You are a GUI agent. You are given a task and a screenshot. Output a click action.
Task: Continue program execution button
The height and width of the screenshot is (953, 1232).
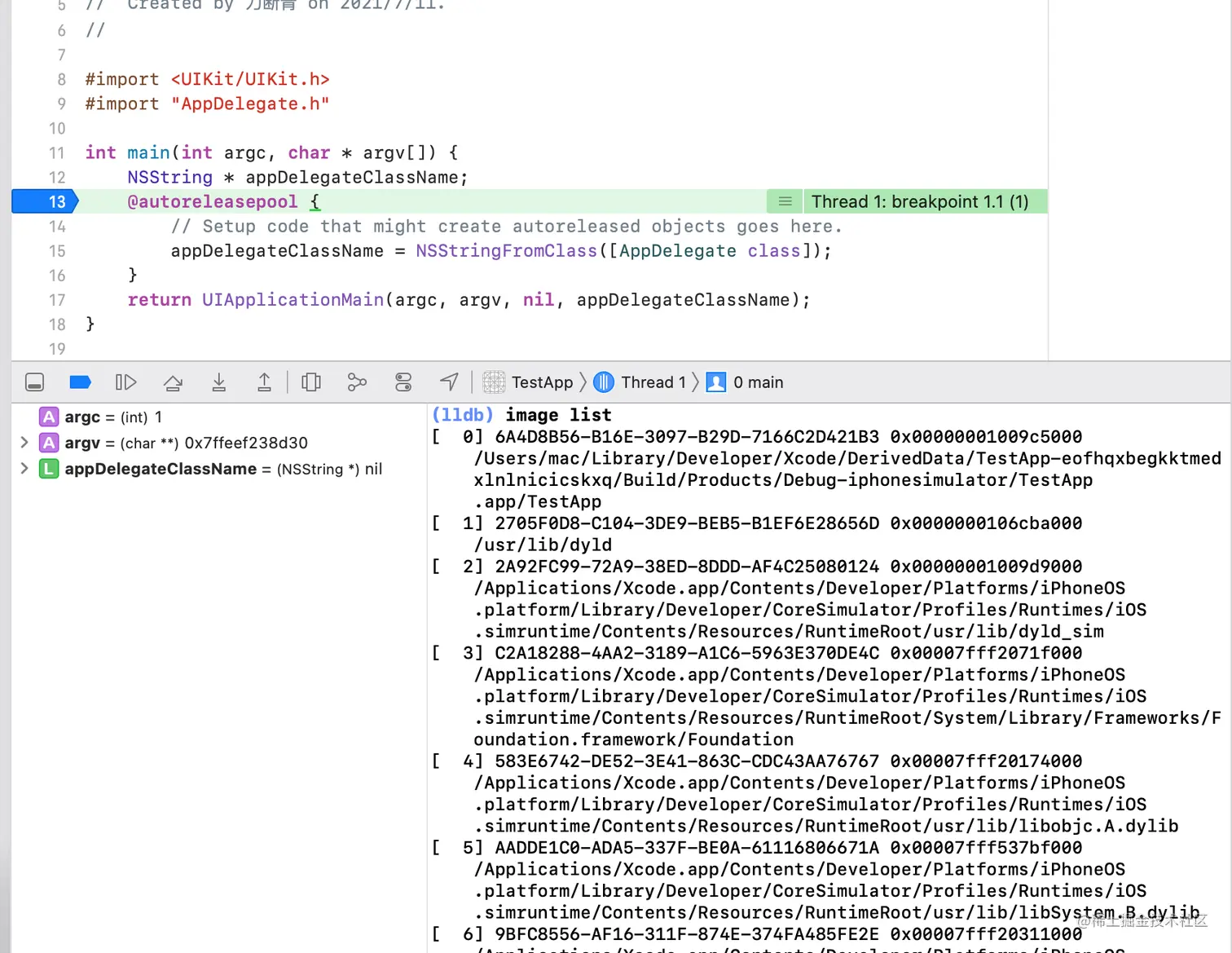125,382
